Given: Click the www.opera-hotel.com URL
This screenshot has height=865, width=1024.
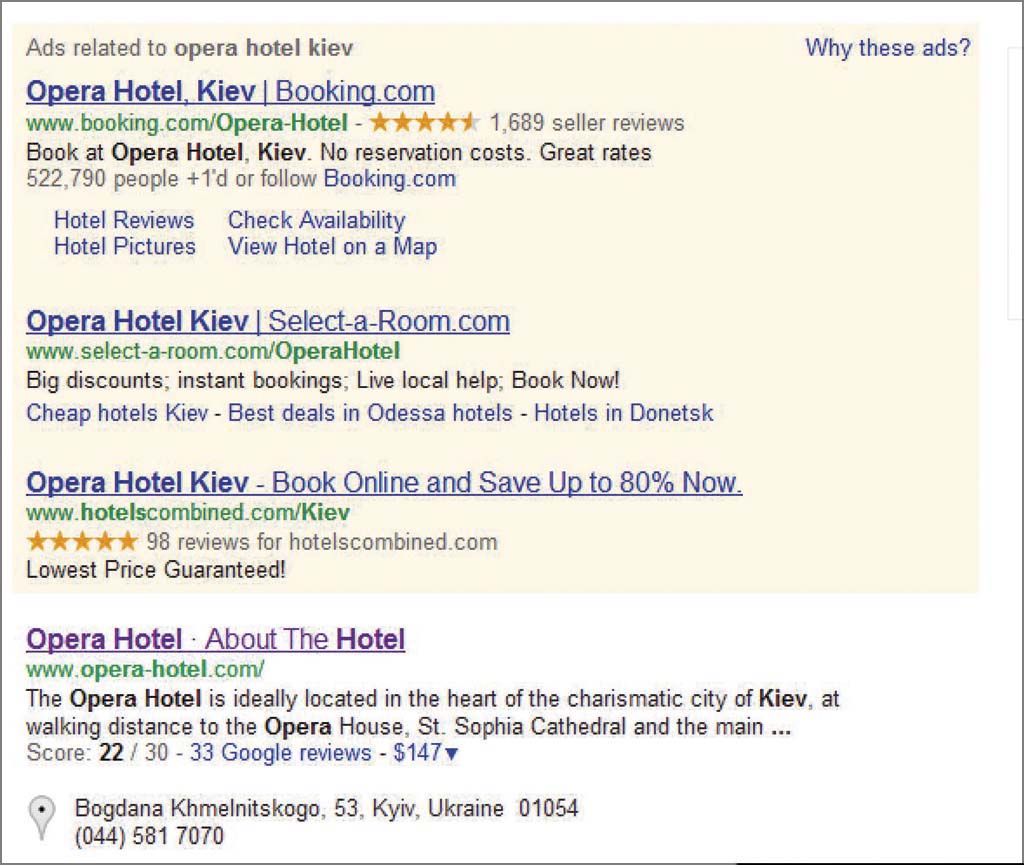Looking at the screenshot, I should 145,669.
